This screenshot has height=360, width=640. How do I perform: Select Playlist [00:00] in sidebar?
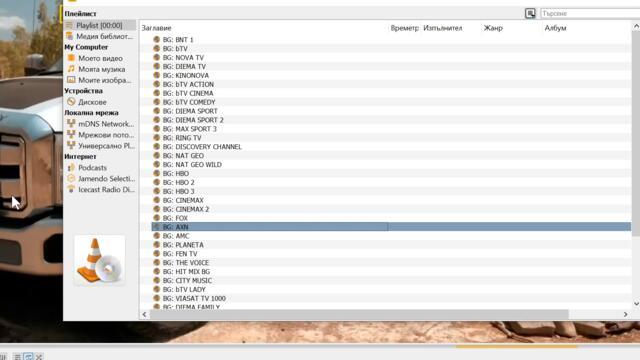(99, 25)
